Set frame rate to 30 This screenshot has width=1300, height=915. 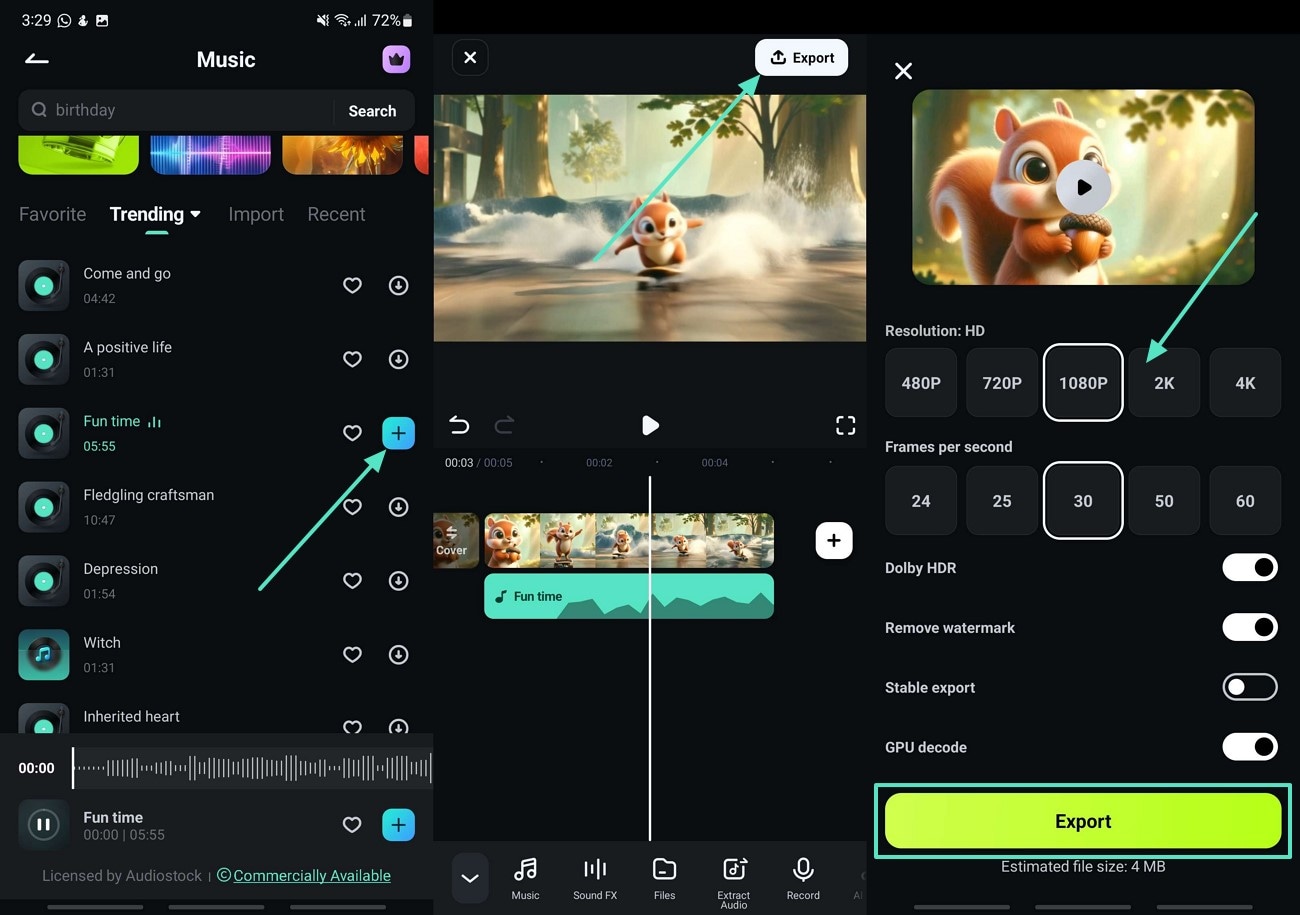pyautogui.click(x=1083, y=501)
